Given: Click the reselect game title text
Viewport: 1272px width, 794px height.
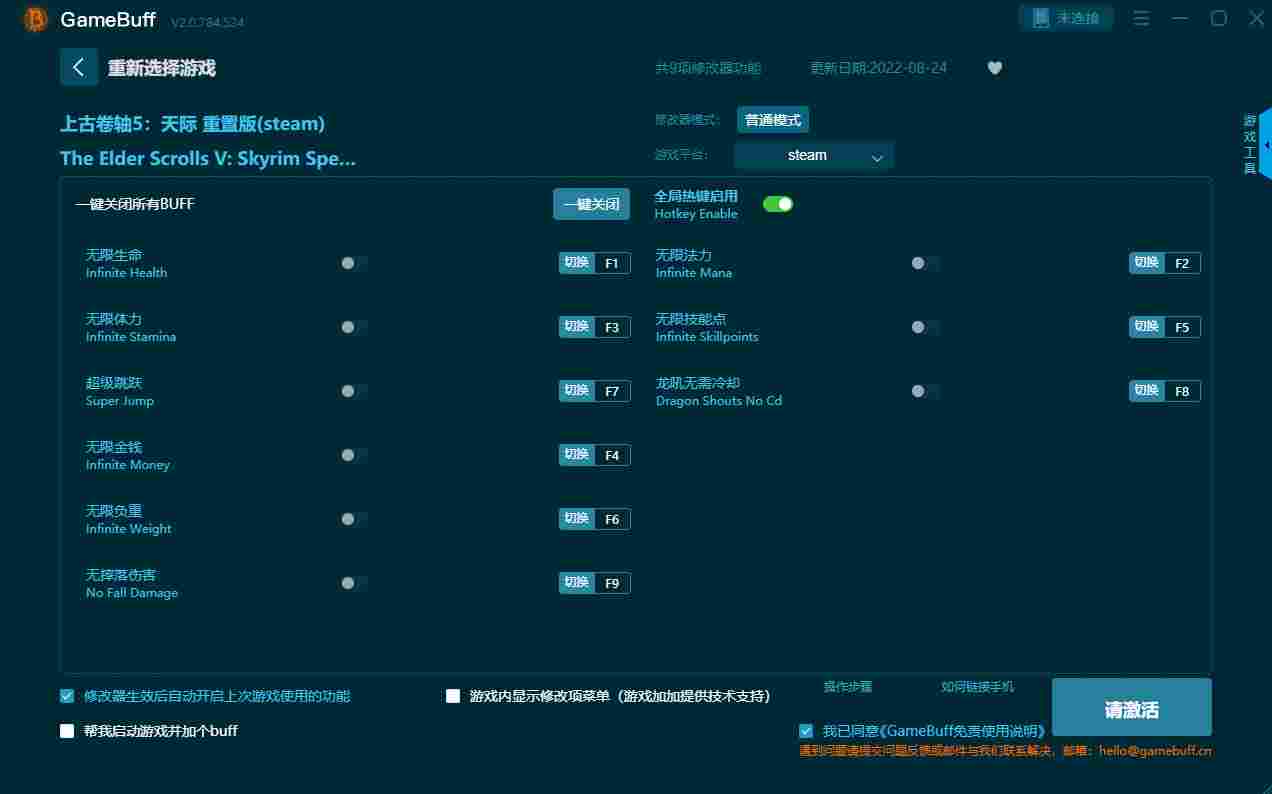Looking at the screenshot, I should 162,68.
